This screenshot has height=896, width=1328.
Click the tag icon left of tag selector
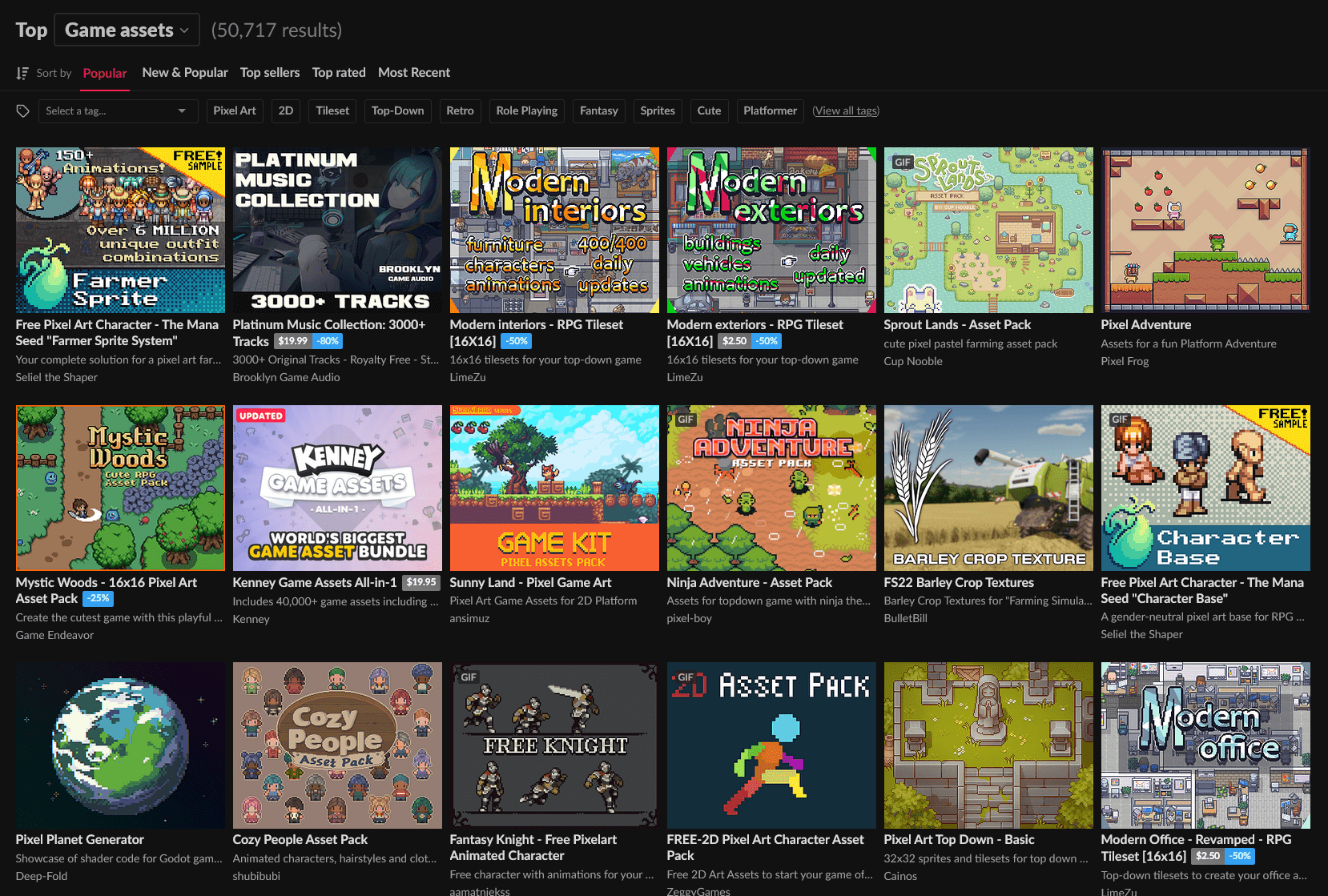(x=23, y=110)
